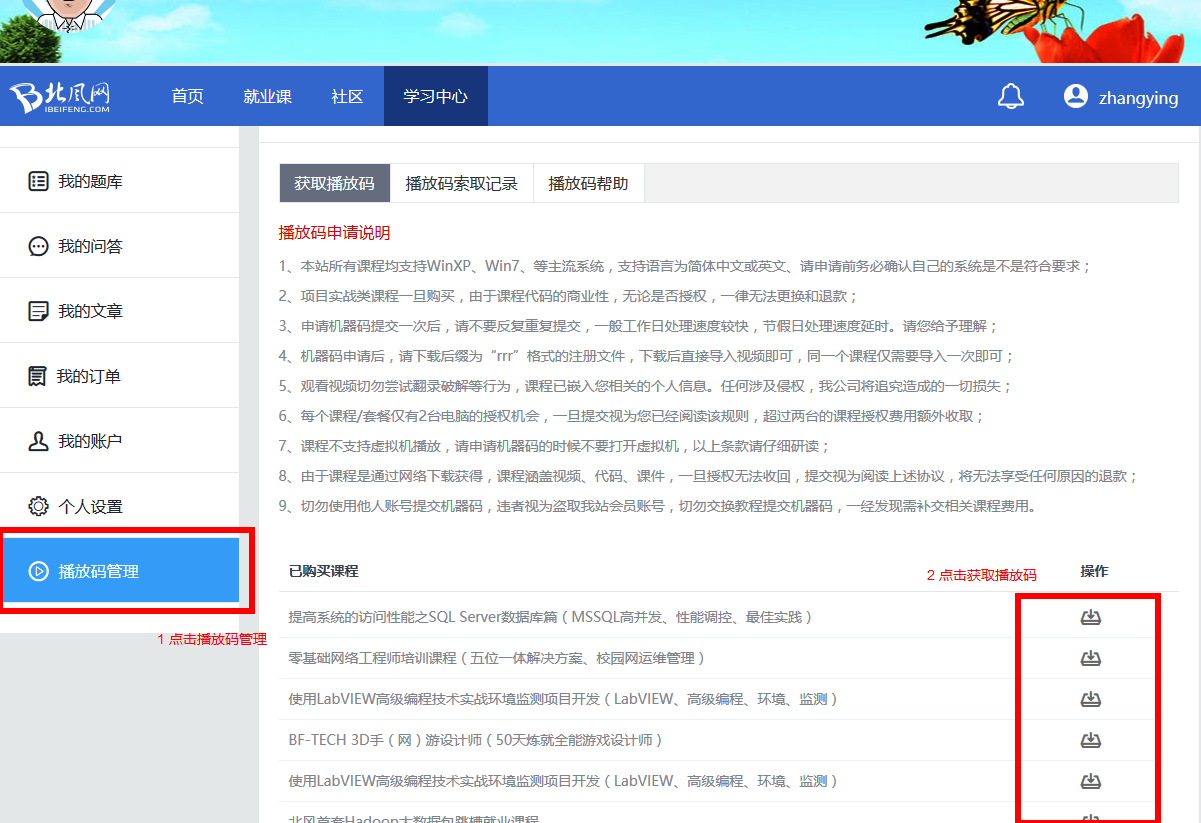Open 我的文章 in the sidebar

coord(120,311)
